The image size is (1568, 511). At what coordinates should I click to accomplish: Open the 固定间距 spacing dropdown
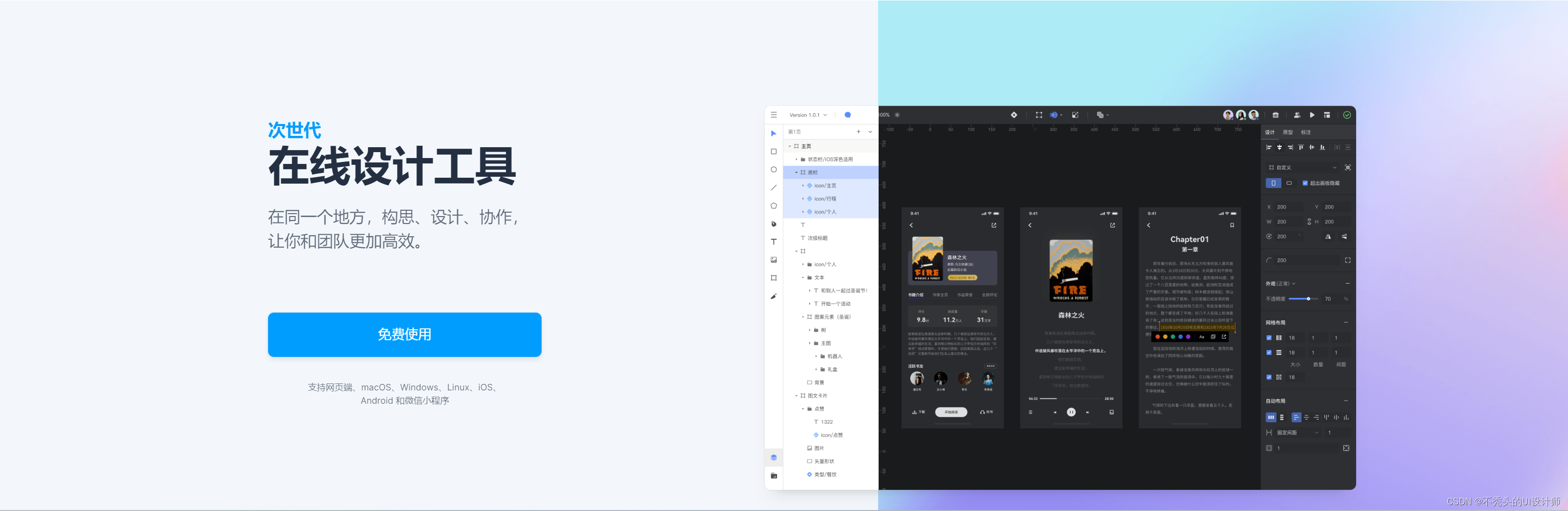1298,433
